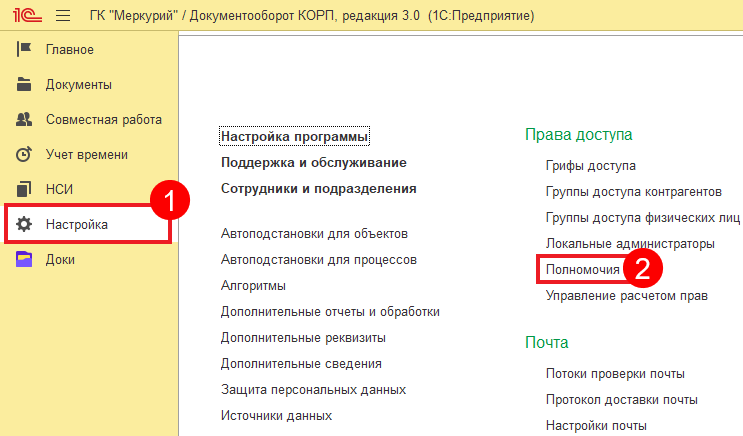Click the purple Доки icon
Viewport: 743px width, 436px height.
point(25,260)
